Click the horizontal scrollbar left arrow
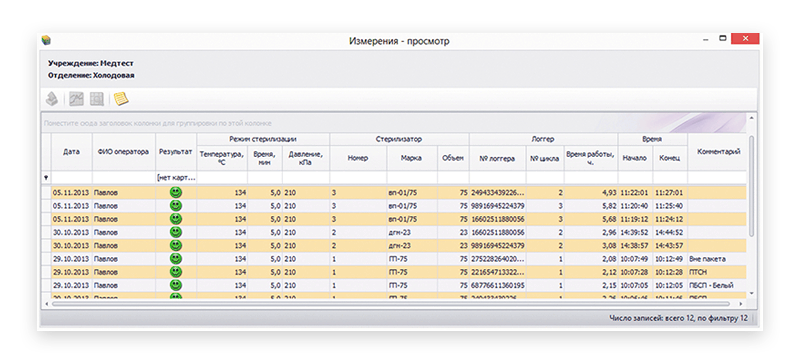The width and height of the screenshot is (800, 364). (x=46, y=303)
